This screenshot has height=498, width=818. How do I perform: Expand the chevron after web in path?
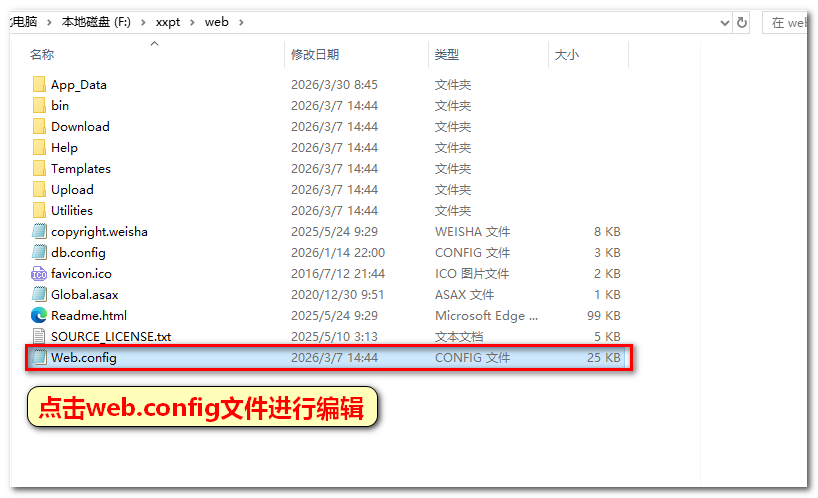pos(241,22)
